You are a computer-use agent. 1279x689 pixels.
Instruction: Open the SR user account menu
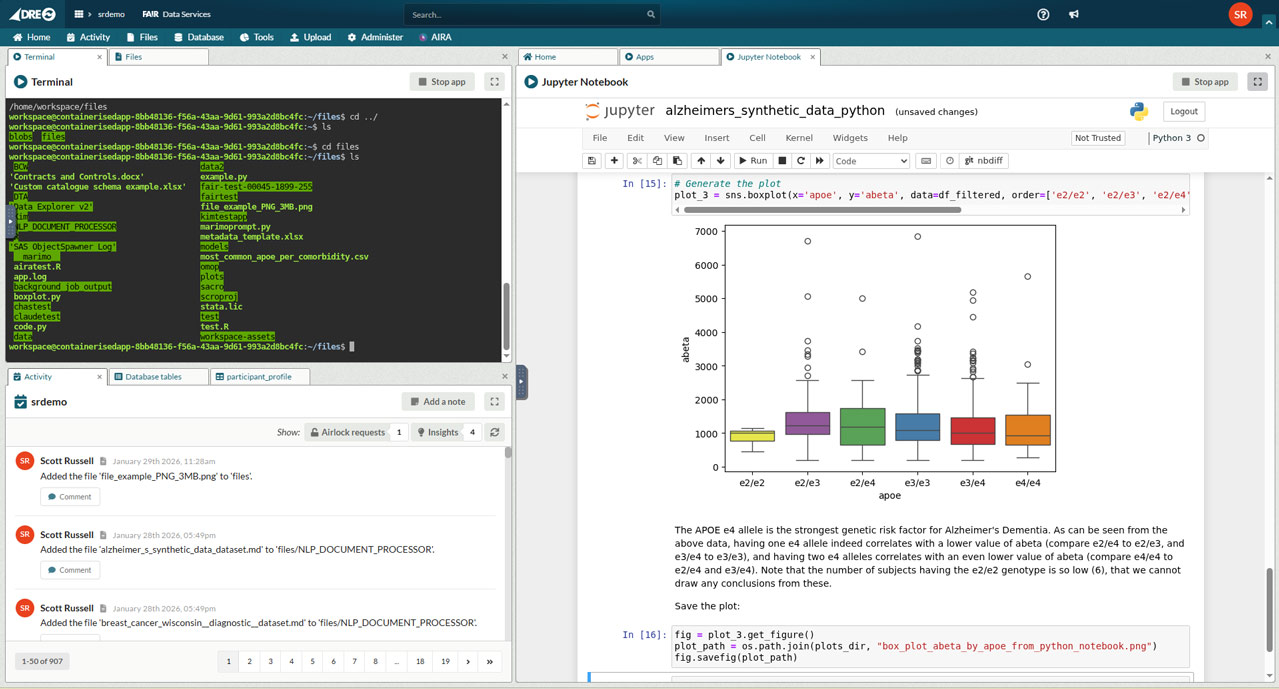point(1240,14)
